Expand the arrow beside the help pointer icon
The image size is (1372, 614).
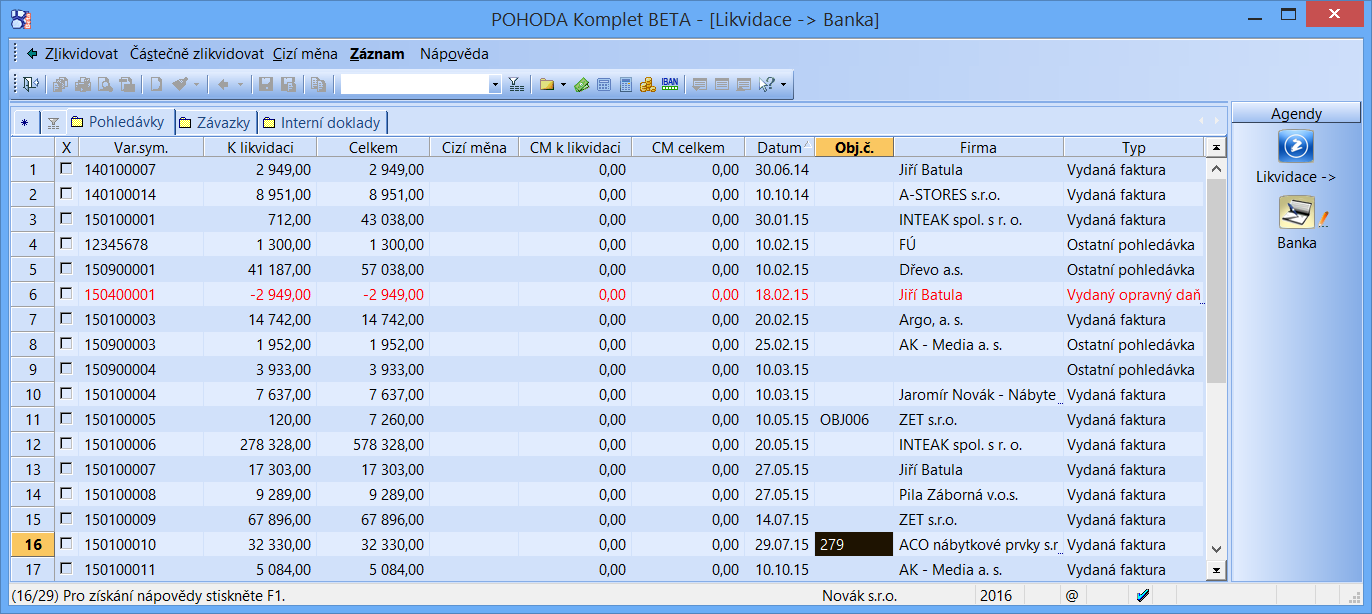pyautogui.click(x=783, y=85)
